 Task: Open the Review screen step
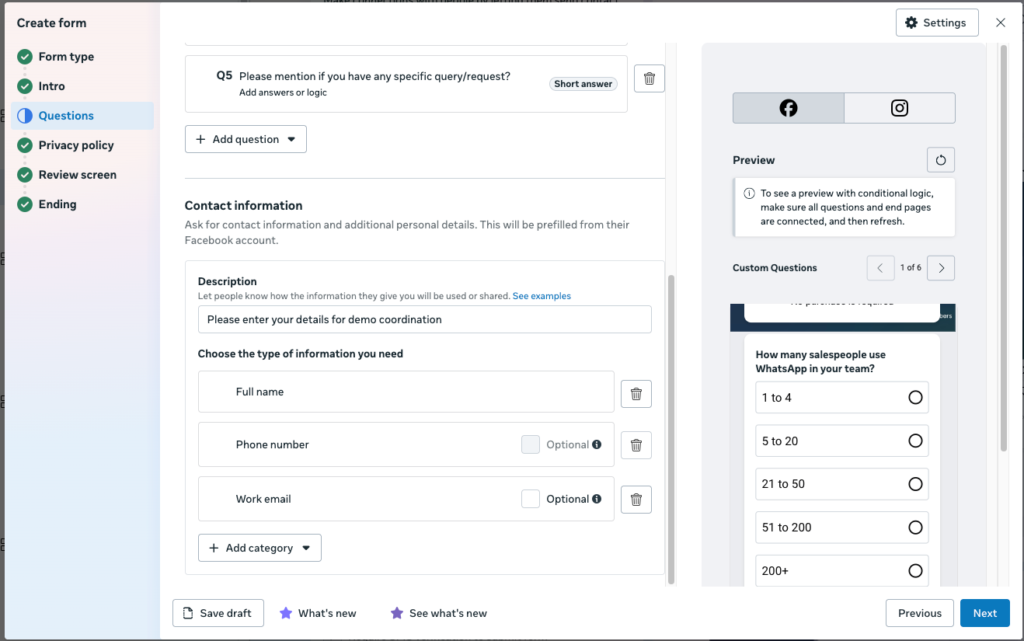[77, 175]
